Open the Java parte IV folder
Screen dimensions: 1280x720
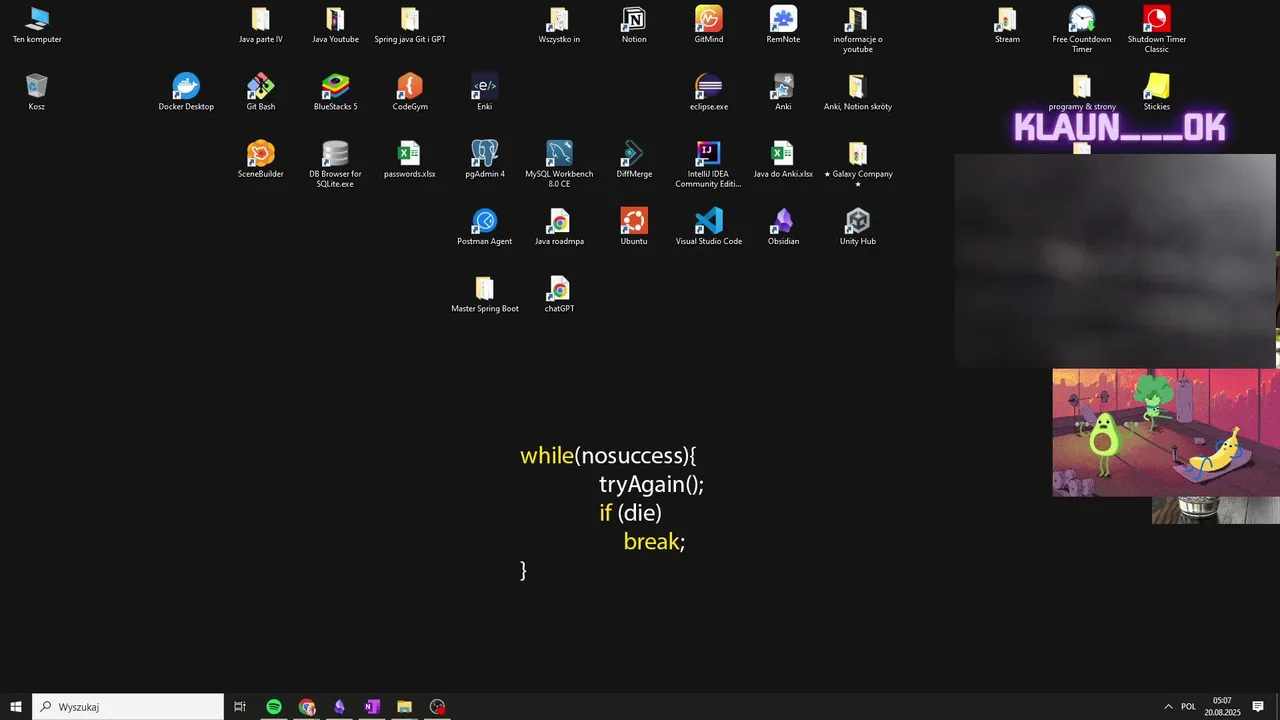point(261,26)
